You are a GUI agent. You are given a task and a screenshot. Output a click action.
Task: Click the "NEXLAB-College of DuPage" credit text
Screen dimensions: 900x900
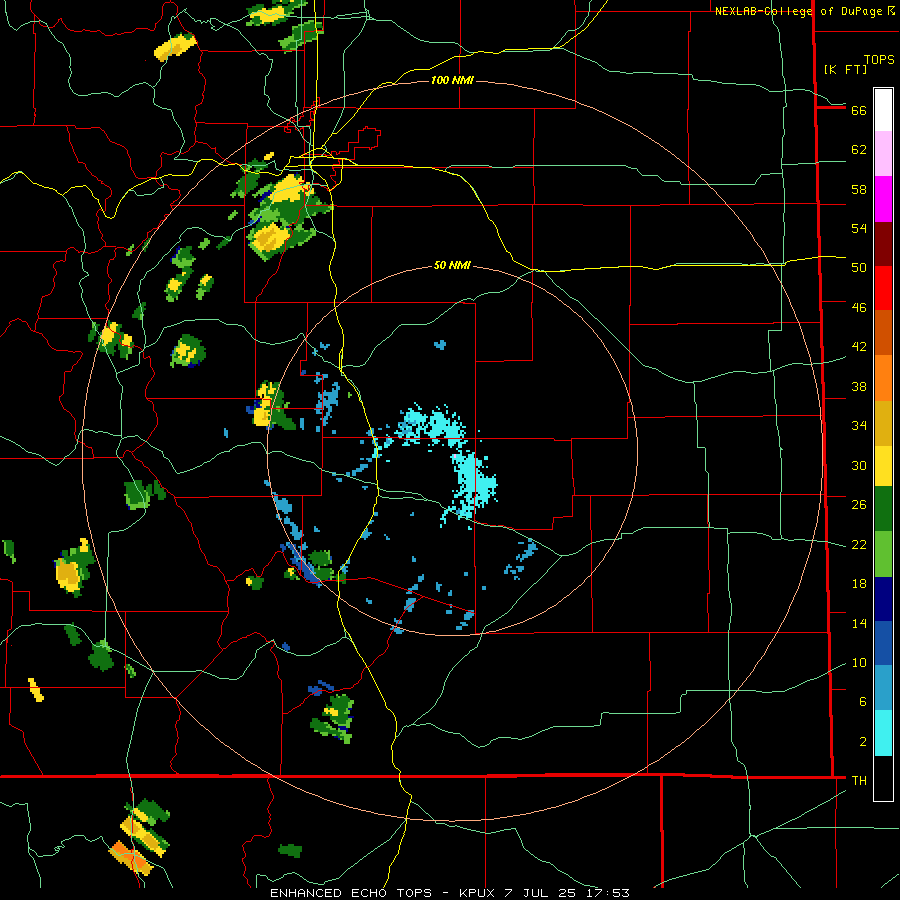800,11
